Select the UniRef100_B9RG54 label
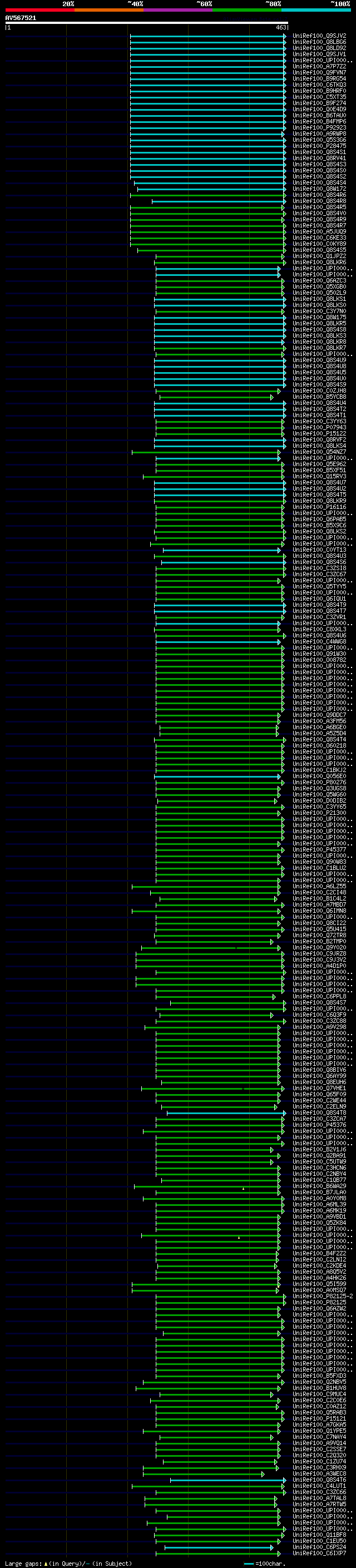This screenshot has height=1568, width=356. click(x=319, y=78)
